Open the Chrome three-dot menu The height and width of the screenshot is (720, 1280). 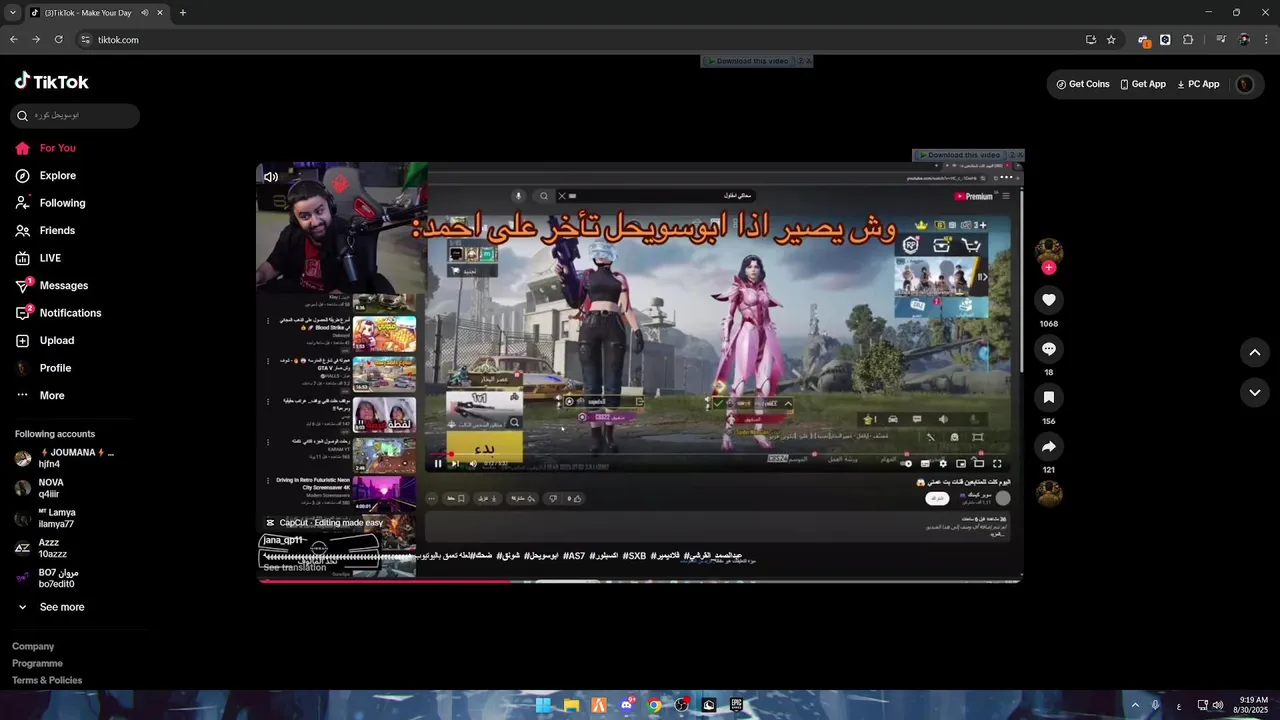pyautogui.click(x=1266, y=40)
